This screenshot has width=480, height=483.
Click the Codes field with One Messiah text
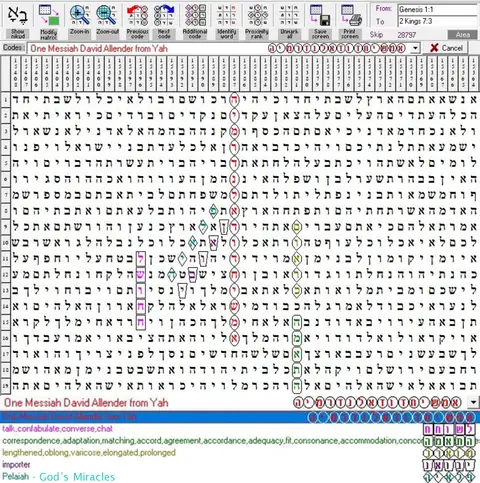coord(218,48)
